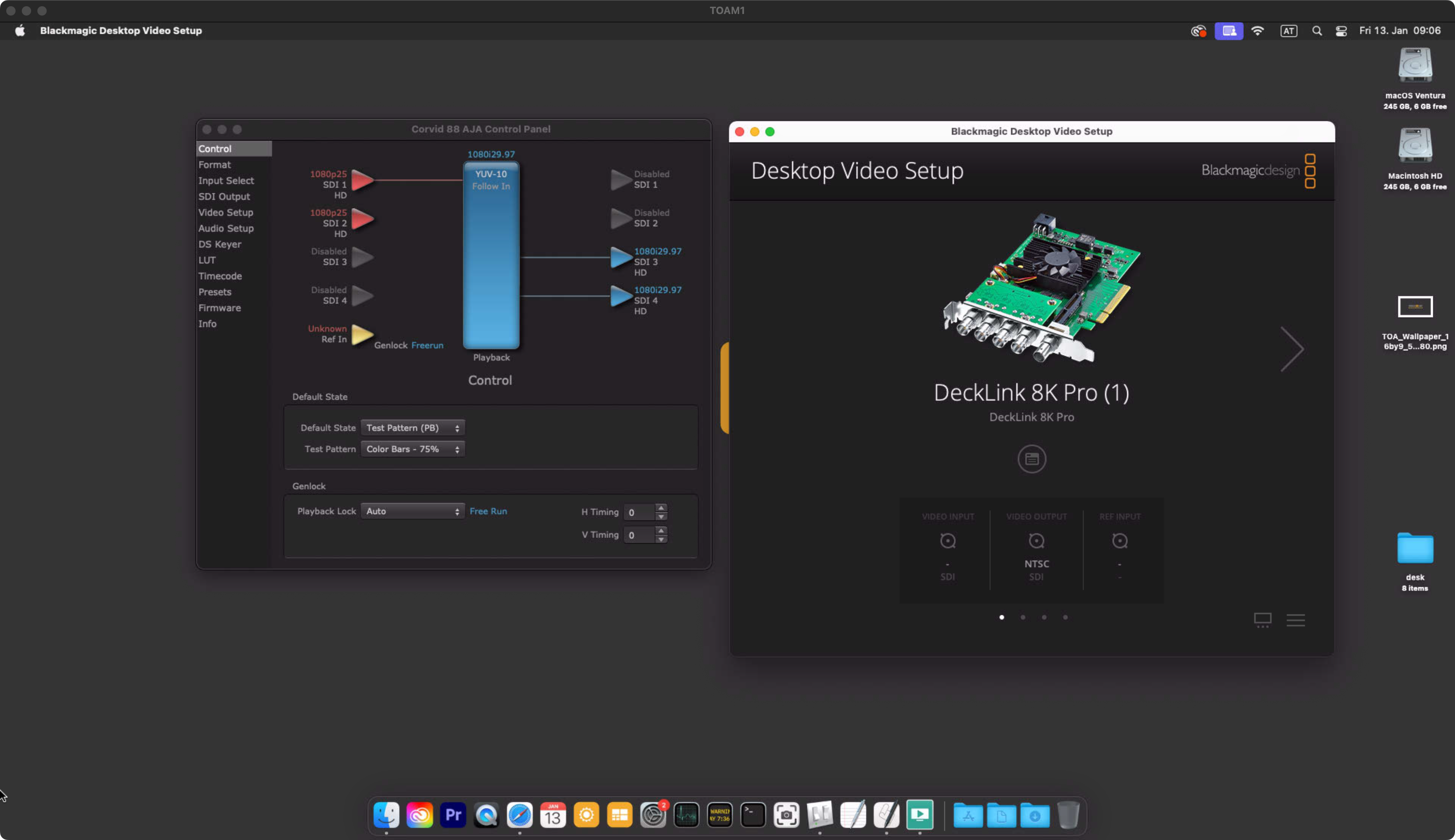Click the gray disabled SDI 4 input triangle
1455x840 pixels.
(362, 296)
